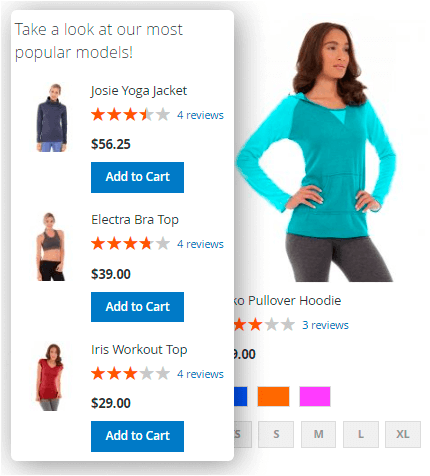The height and width of the screenshot is (476, 430).
Task: Open Josie Yoga Jacket product title
Action: tap(139, 91)
